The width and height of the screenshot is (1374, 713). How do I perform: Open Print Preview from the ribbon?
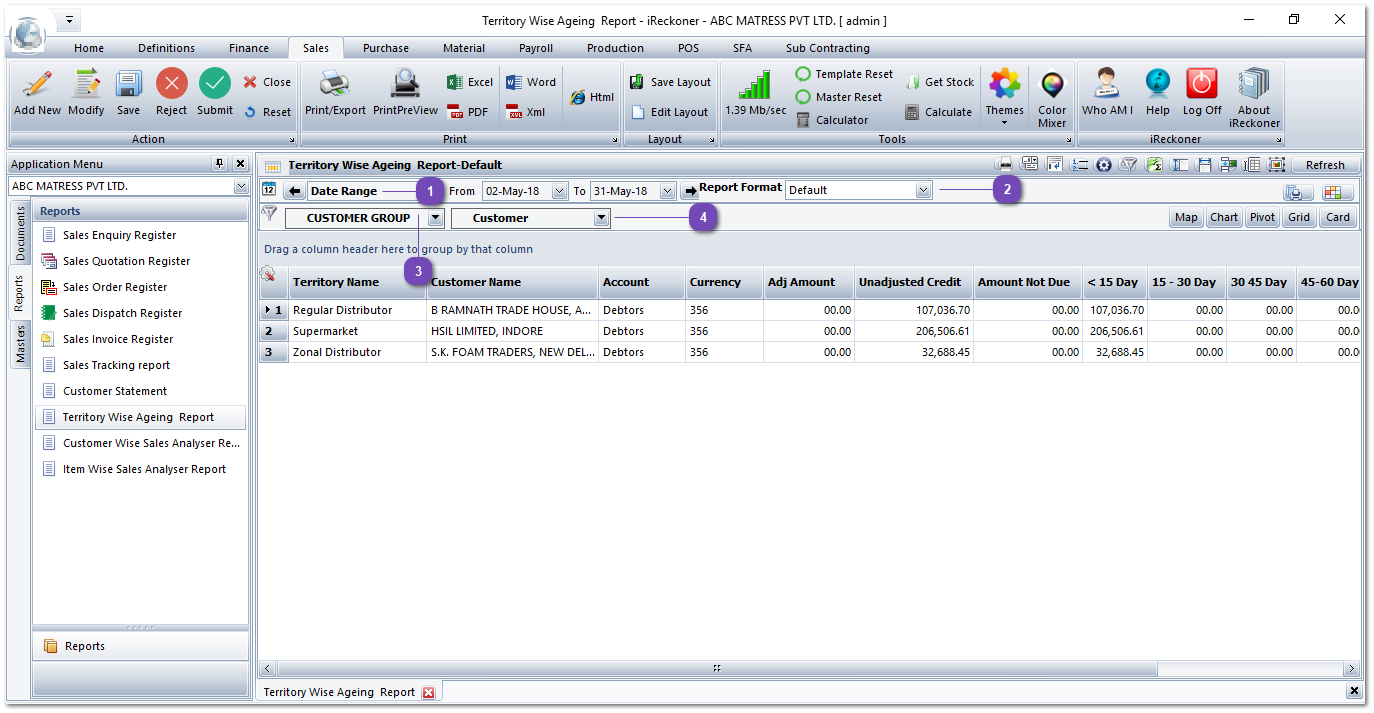(x=405, y=85)
